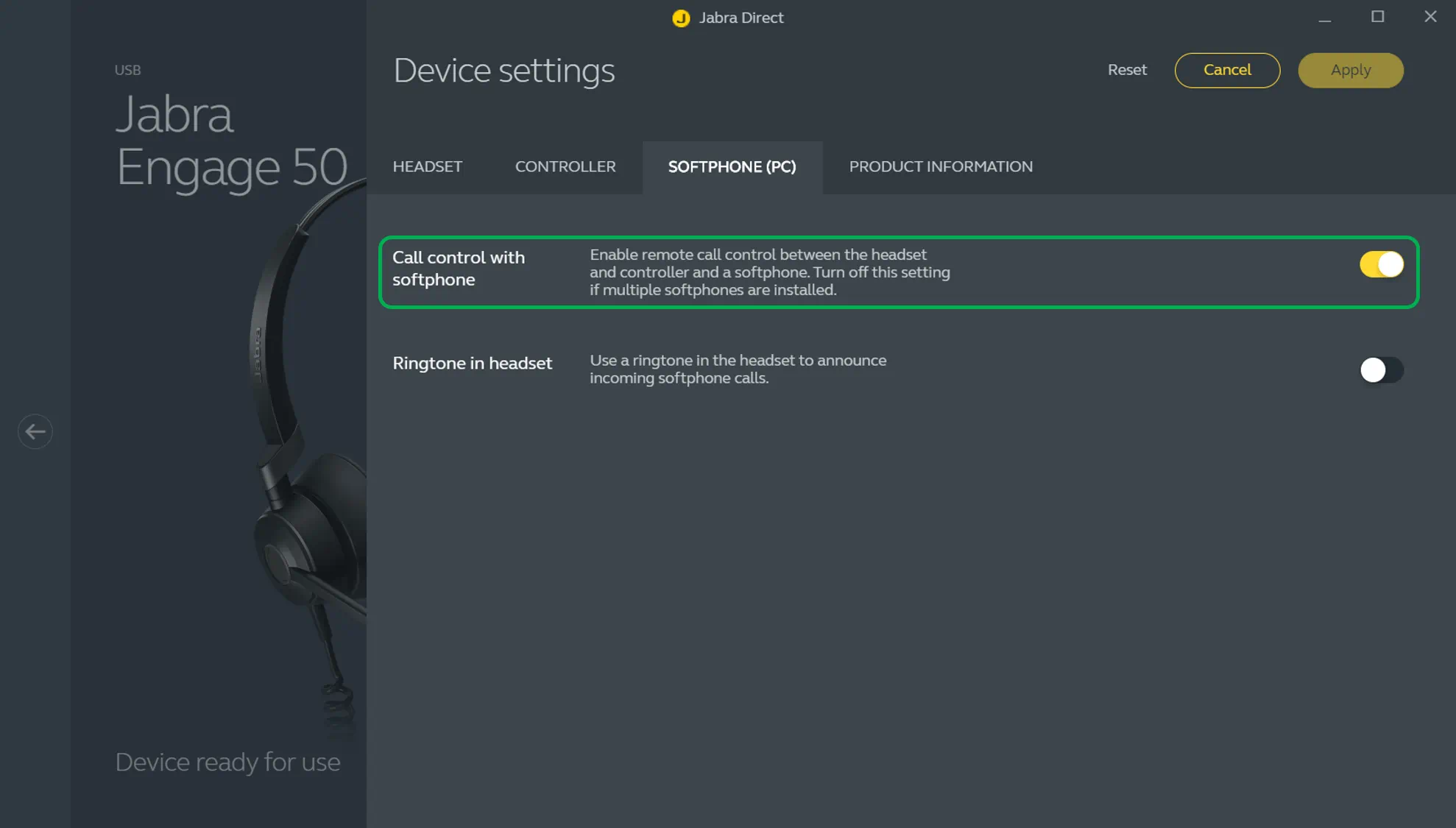Click the Ringtone in headset label

[x=472, y=364]
